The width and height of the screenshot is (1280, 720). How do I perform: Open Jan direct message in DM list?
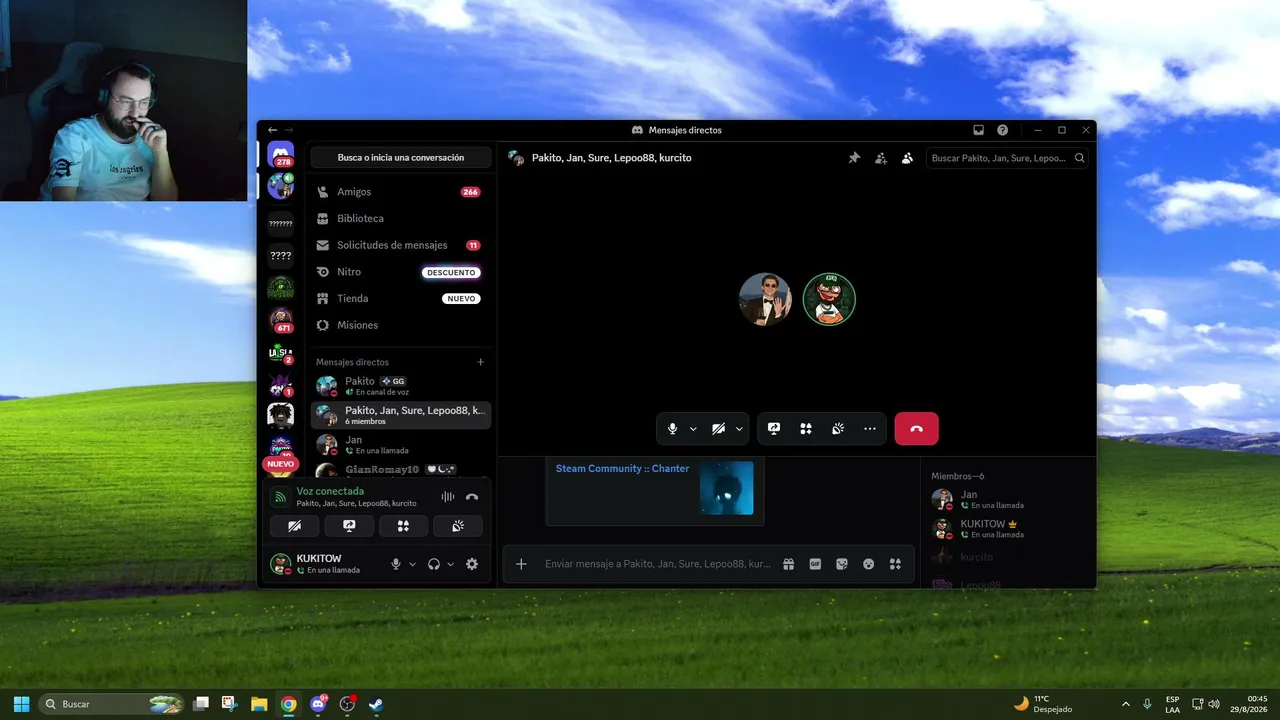(400, 444)
